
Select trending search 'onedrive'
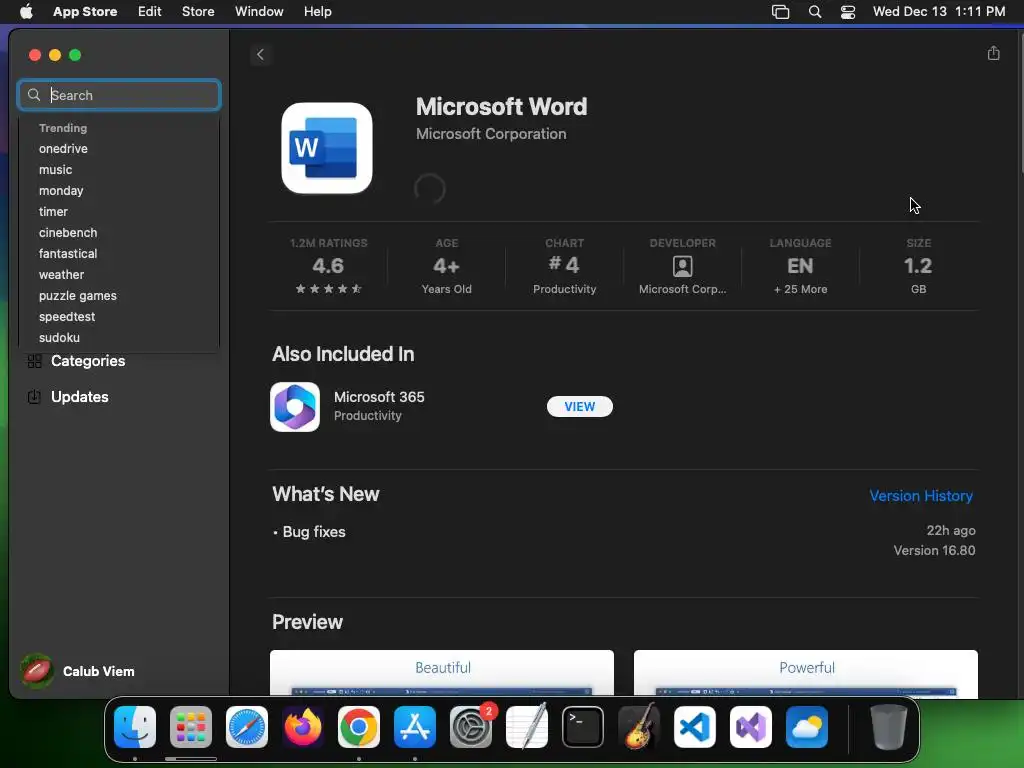(x=63, y=149)
